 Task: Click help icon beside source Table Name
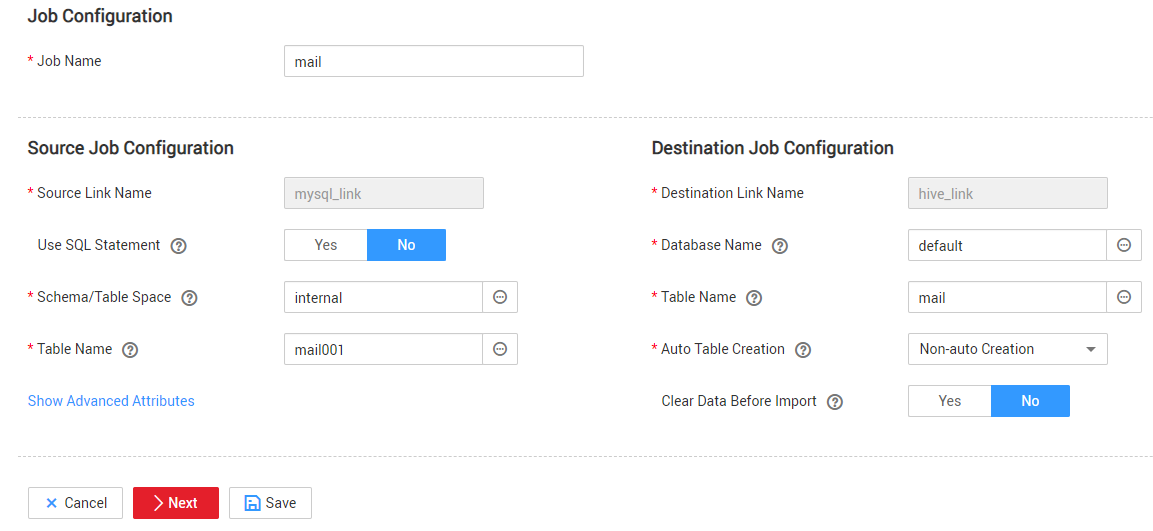(x=130, y=350)
